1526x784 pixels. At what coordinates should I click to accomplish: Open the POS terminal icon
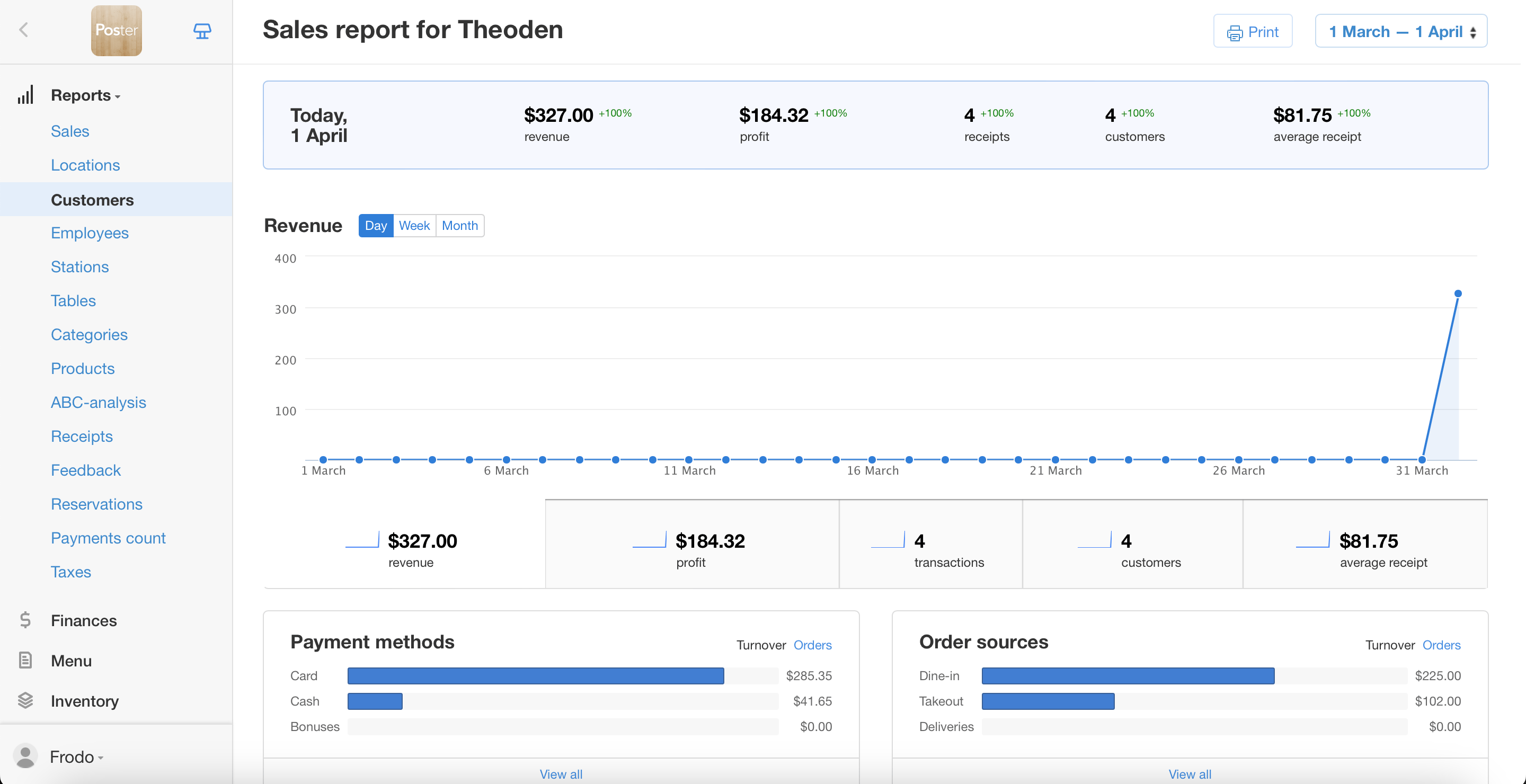[x=202, y=31]
